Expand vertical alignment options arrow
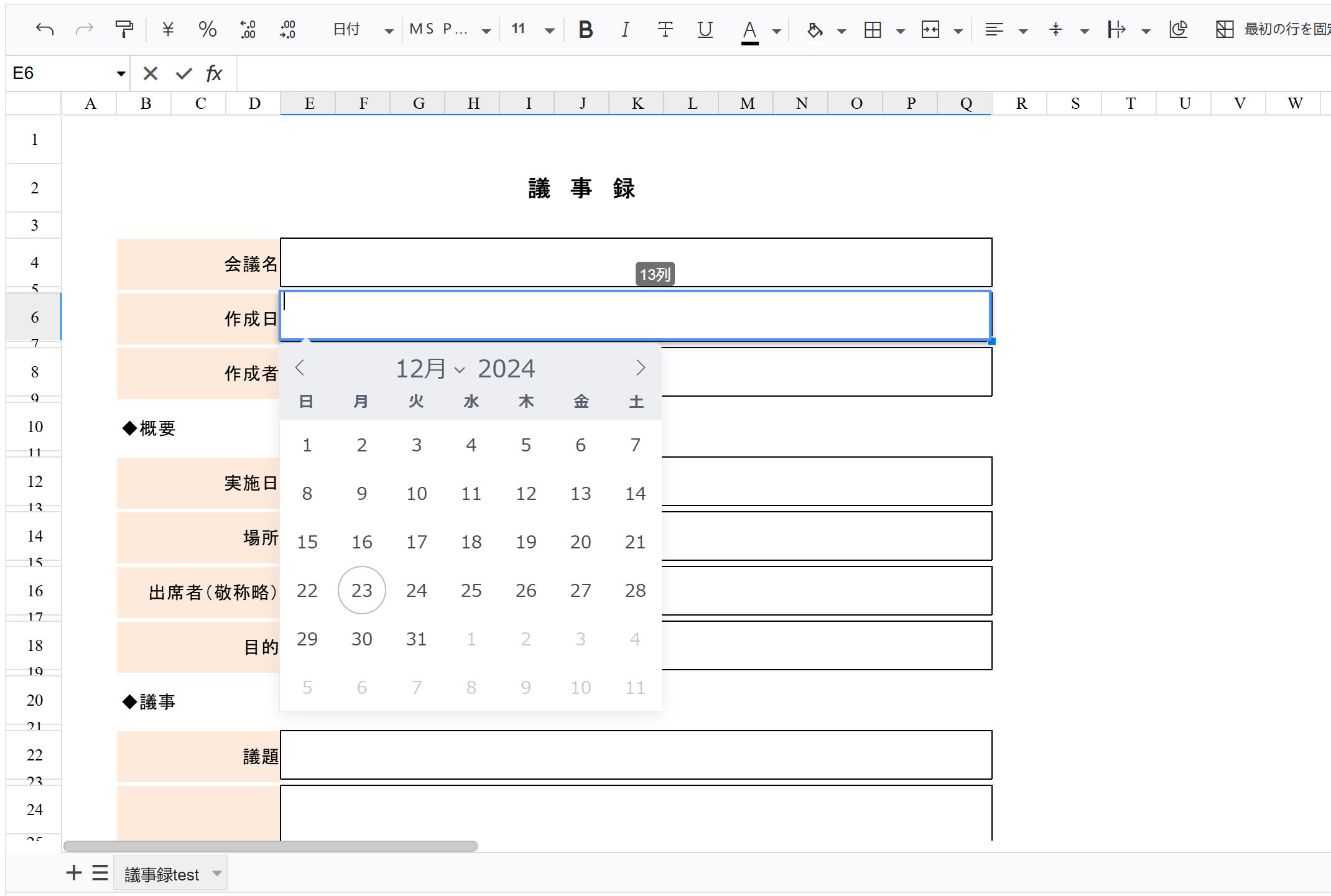 pyautogui.click(x=1084, y=30)
